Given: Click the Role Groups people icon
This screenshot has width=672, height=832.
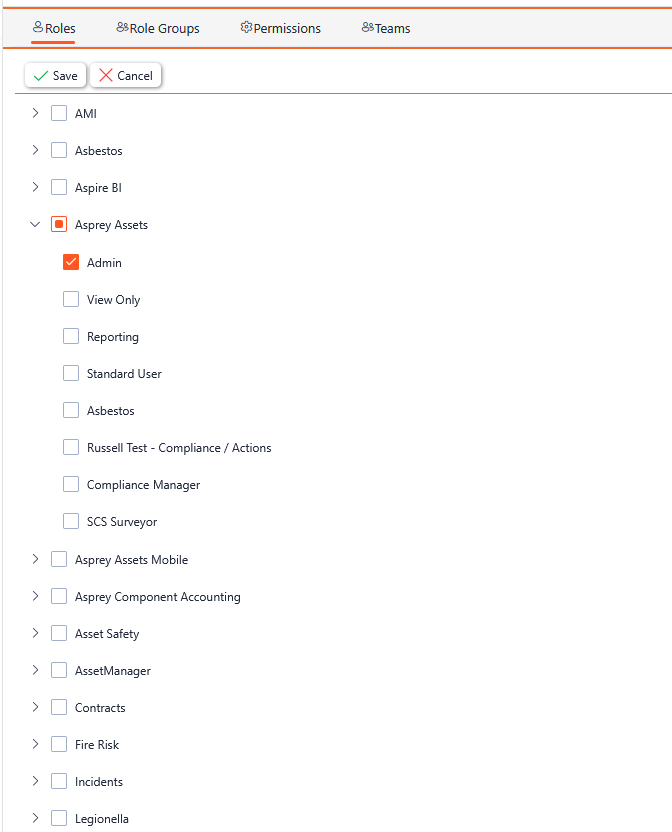Looking at the screenshot, I should tap(123, 27).
